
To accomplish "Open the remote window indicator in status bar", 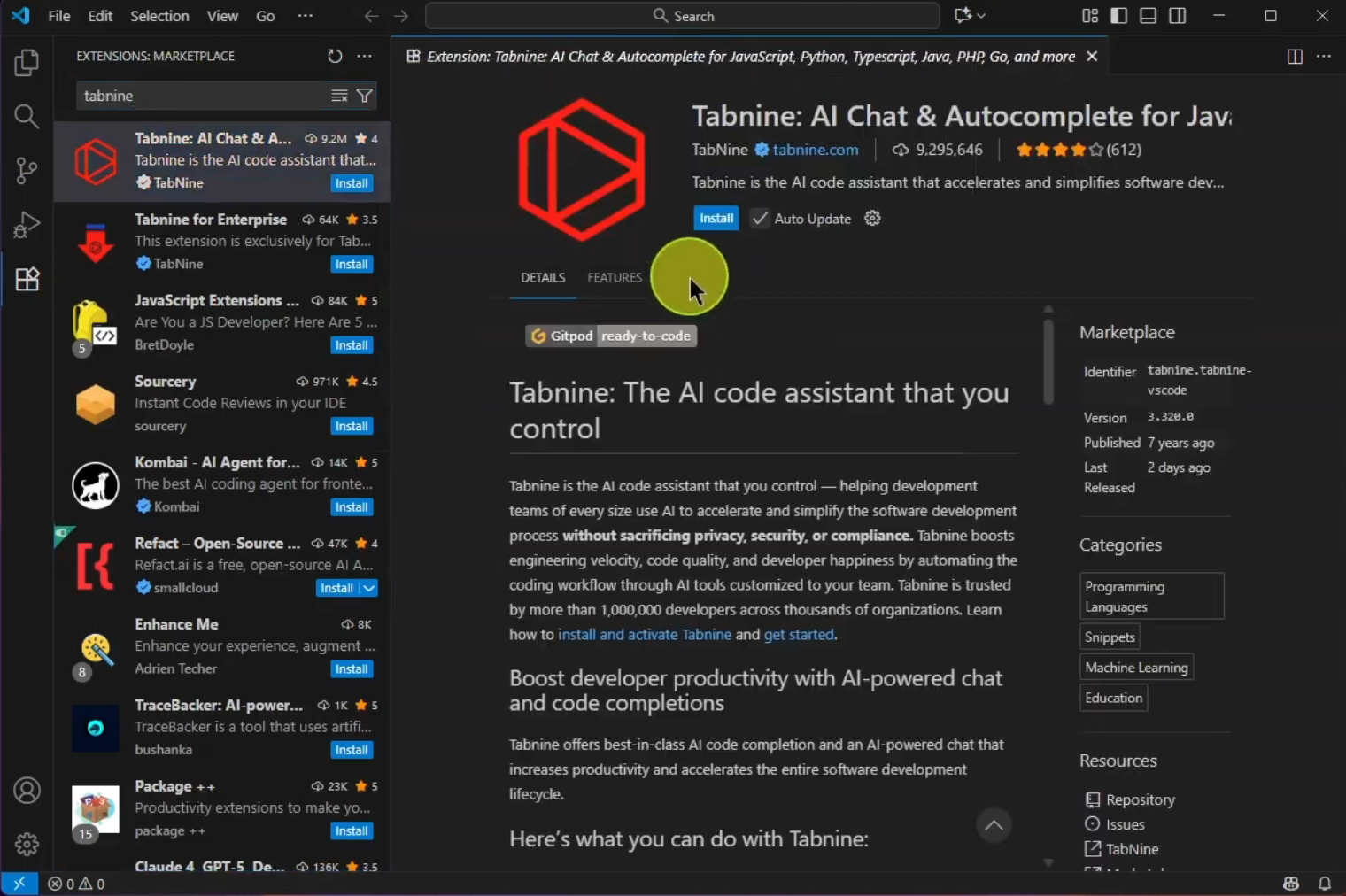I will (19, 884).
